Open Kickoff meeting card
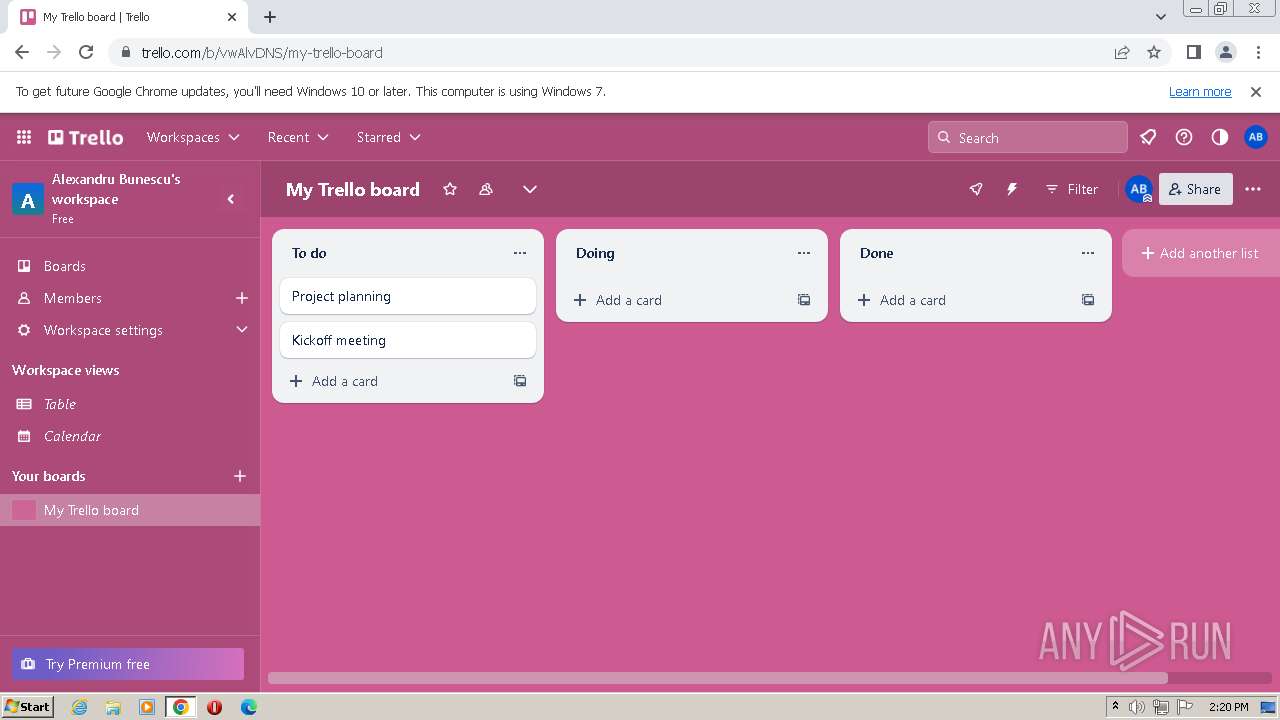Viewport: 1280px width, 720px height. 408,340
